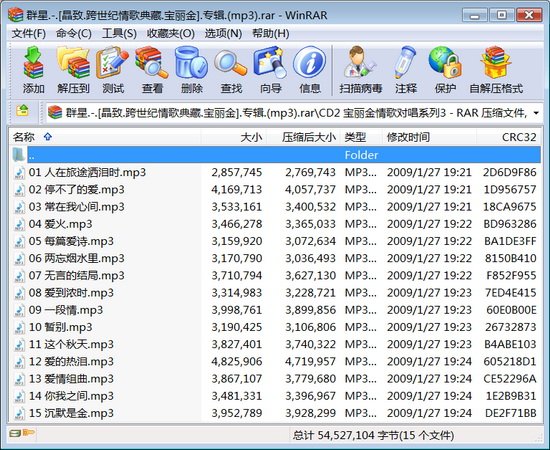
Task: Select file 11 这个秋天.mp3
Action: point(276,344)
